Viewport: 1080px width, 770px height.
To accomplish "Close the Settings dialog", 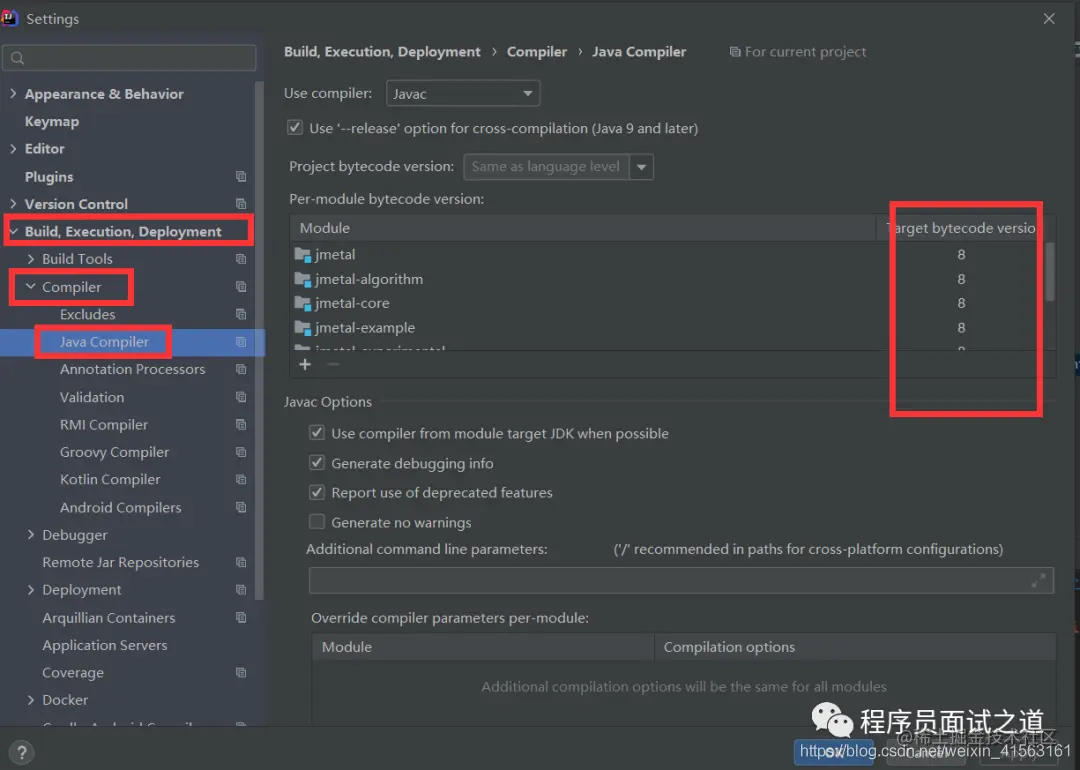I will [1049, 19].
